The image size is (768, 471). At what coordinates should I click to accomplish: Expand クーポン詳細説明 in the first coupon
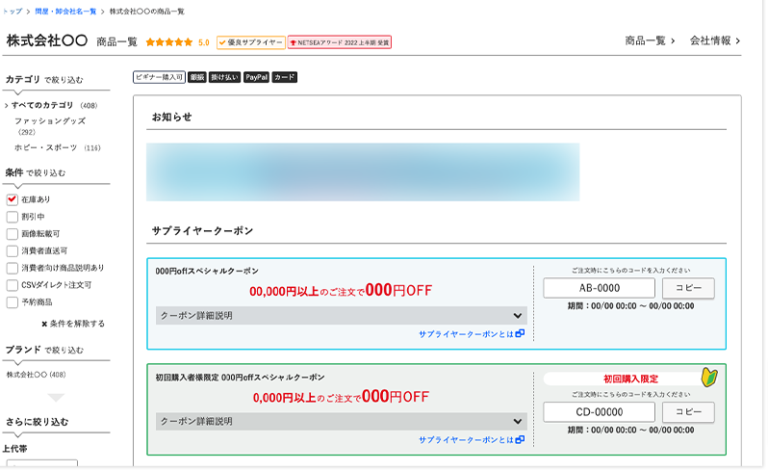342,315
